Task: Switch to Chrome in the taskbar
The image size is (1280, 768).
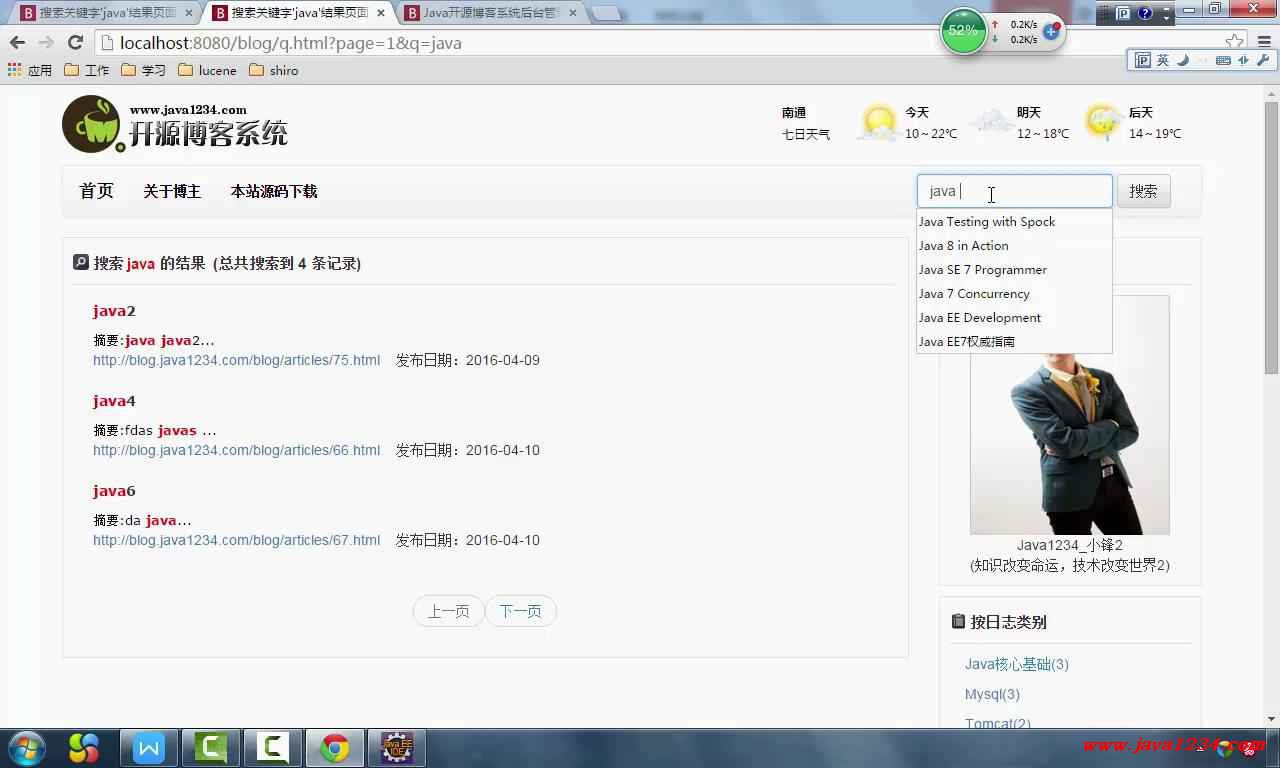Action: pos(335,748)
